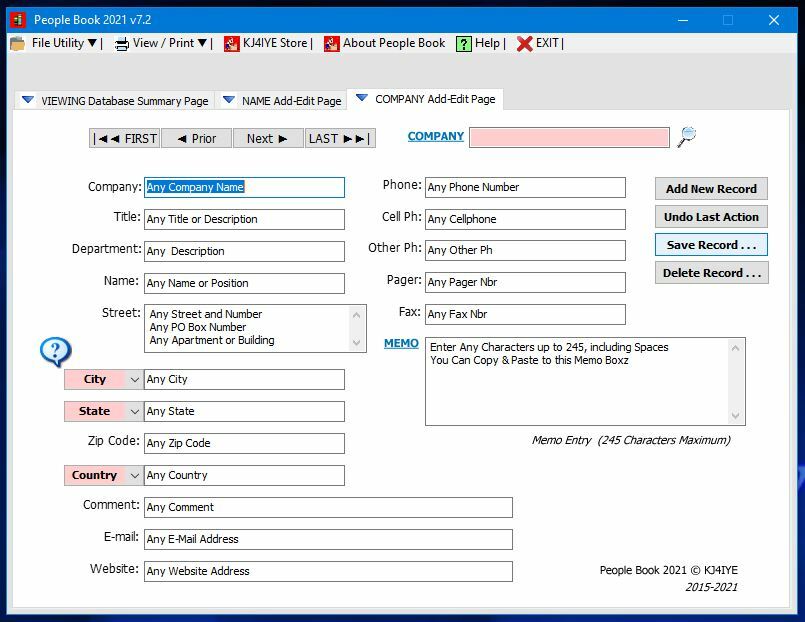Click Memo box scroll up arrow
The image size is (805, 622).
point(736,348)
